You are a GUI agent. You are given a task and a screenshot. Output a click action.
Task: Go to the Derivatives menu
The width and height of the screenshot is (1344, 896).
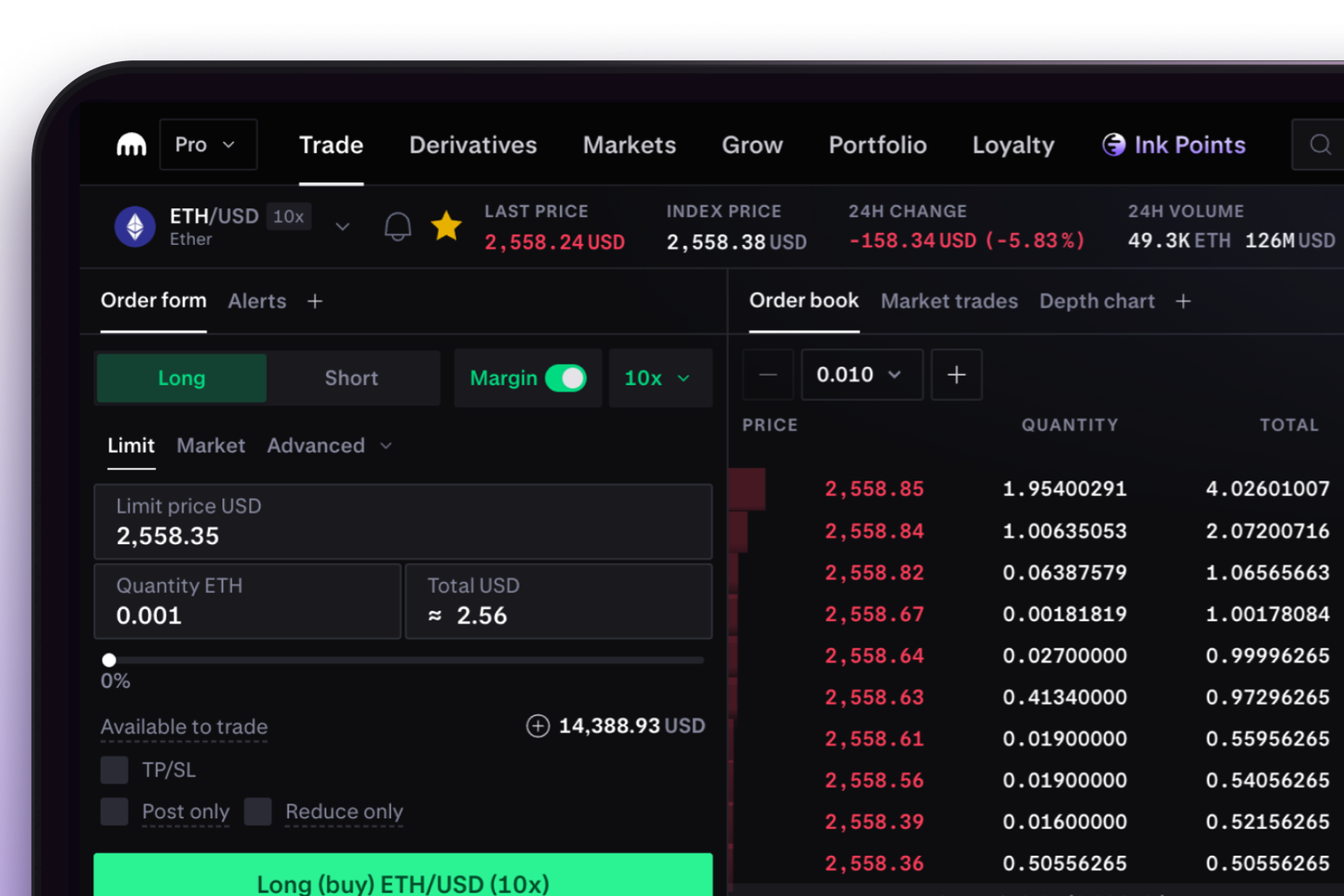coord(473,144)
